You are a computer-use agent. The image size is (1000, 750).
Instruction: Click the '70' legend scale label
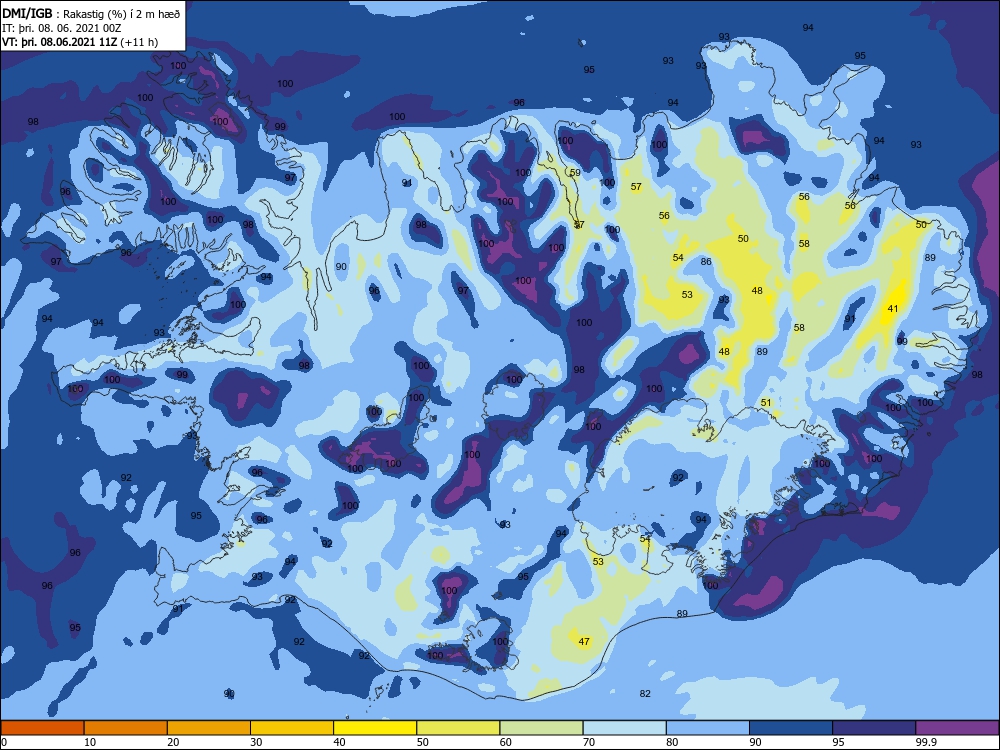click(x=589, y=742)
